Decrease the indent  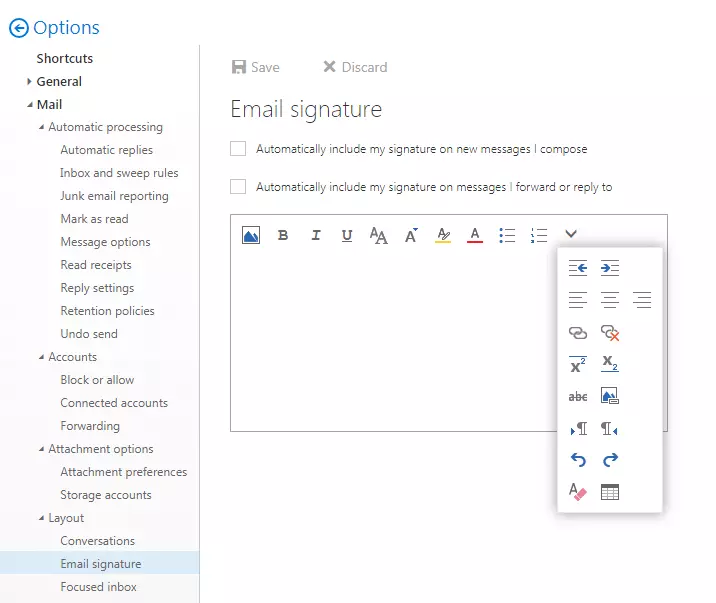point(578,268)
